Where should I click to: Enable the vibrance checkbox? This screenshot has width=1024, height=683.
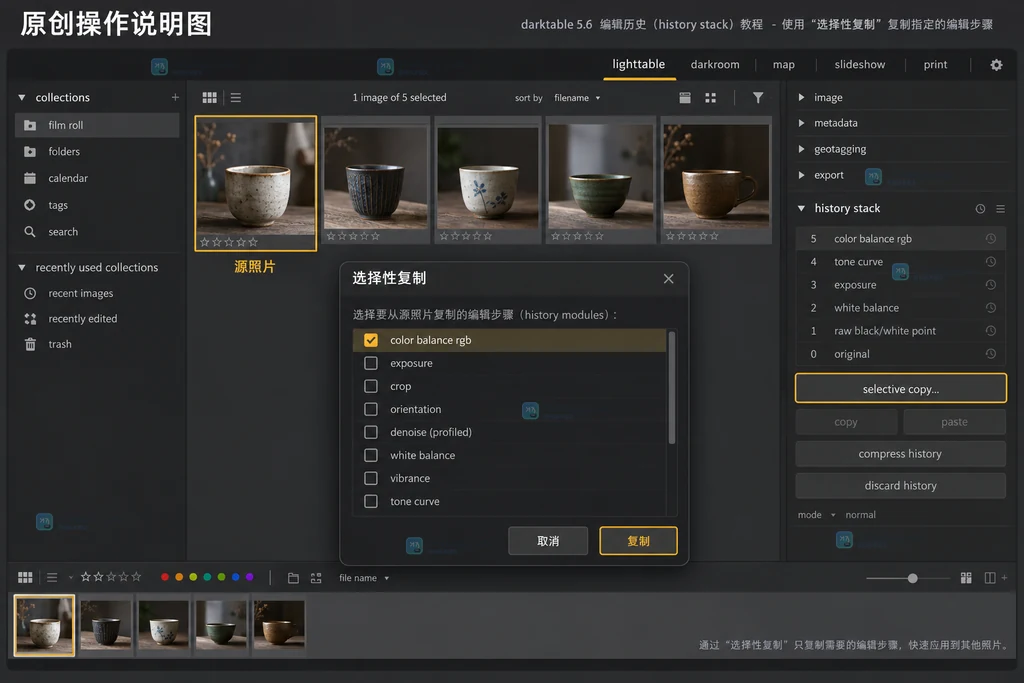pos(371,478)
